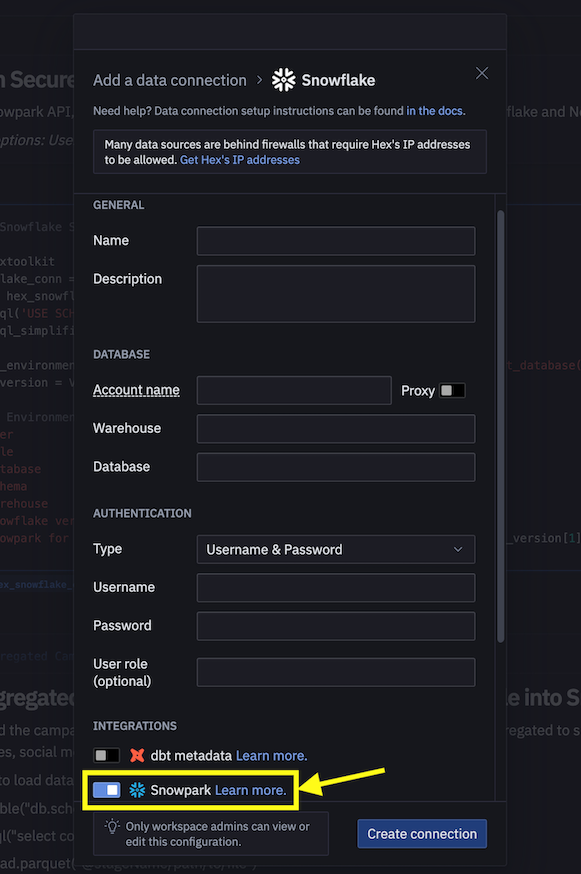The width and height of the screenshot is (581, 874).
Task: Click the Snowflake logo in header
Action: pyautogui.click(x=283, y=80)
